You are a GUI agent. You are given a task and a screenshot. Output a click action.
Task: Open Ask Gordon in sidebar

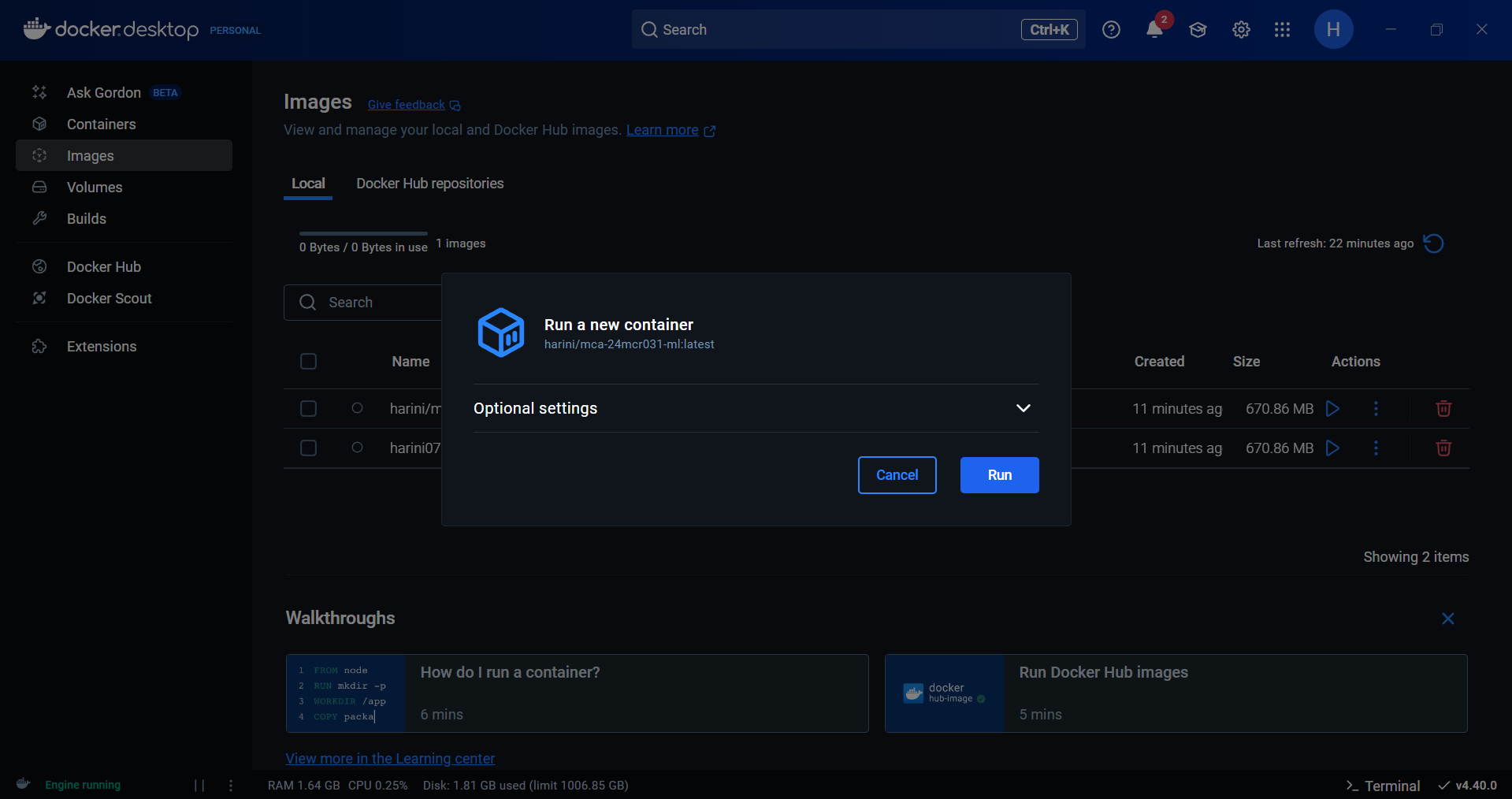pos(124,92)
